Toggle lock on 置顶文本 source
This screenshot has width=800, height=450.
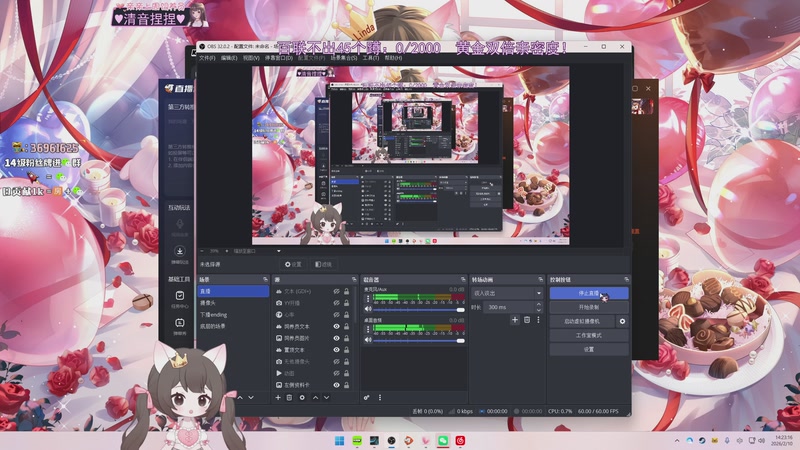click(346, 350)
